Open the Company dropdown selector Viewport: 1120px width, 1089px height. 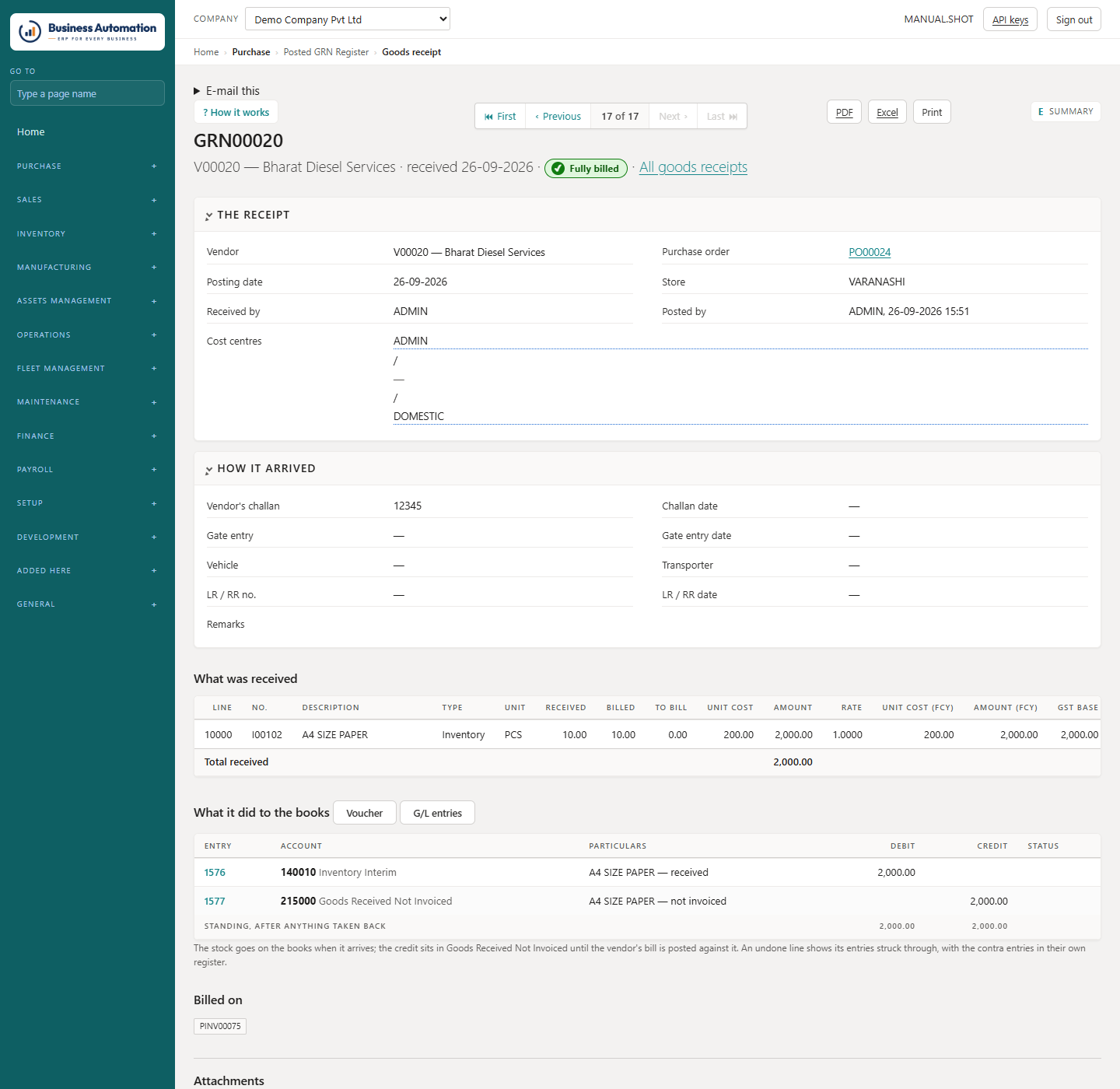[x=348, y=19]
